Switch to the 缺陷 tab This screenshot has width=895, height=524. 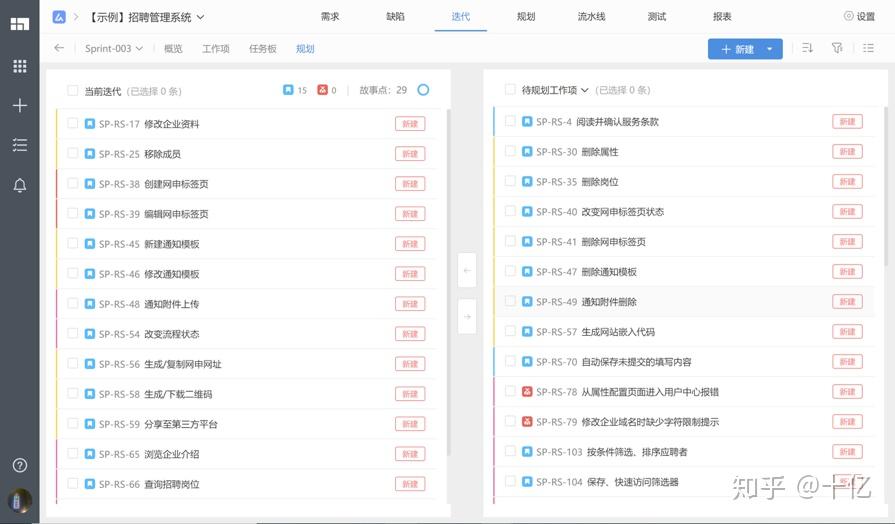(395, 17)
